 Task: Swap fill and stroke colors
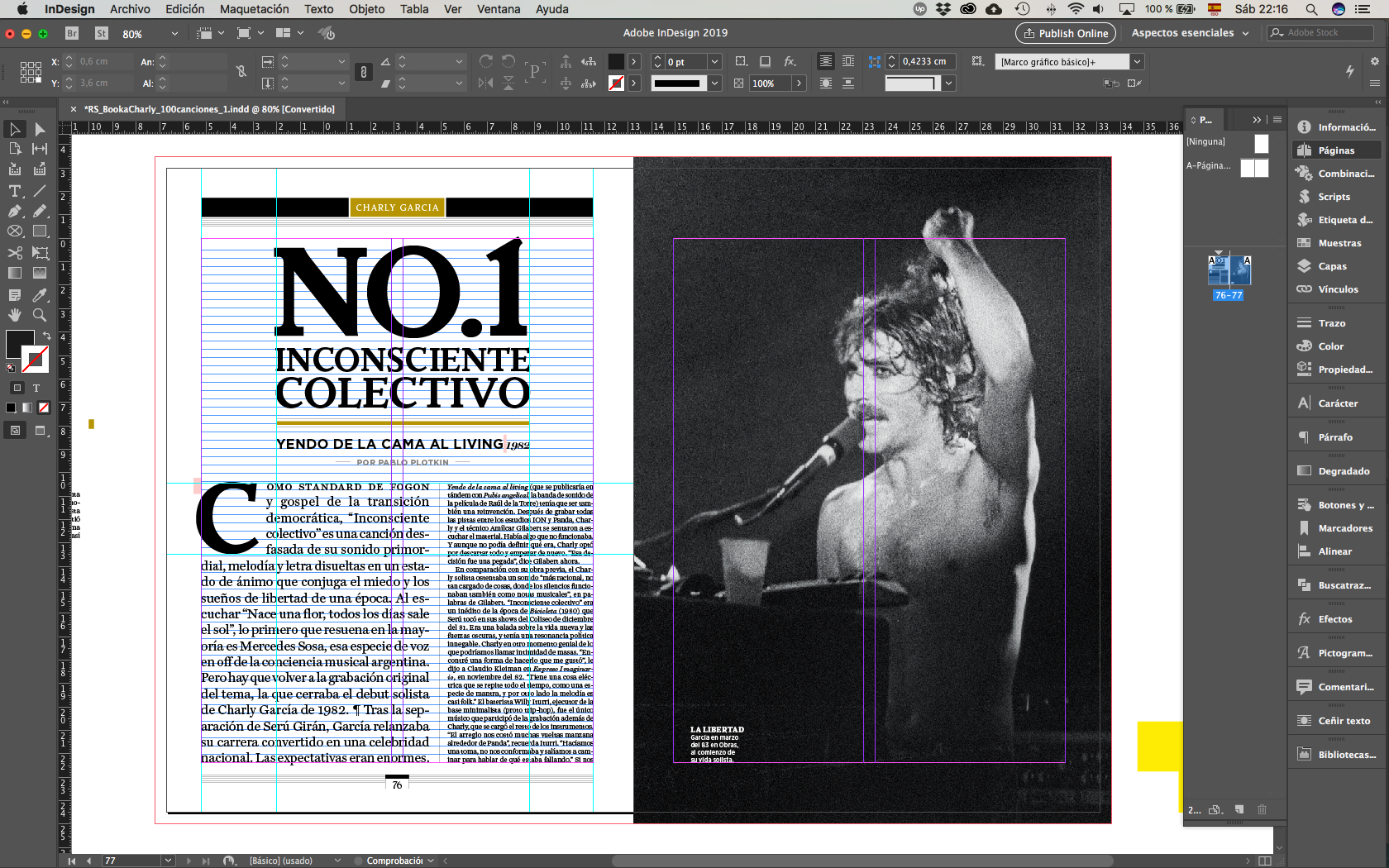pyautogui.click(x=46, y=336)
